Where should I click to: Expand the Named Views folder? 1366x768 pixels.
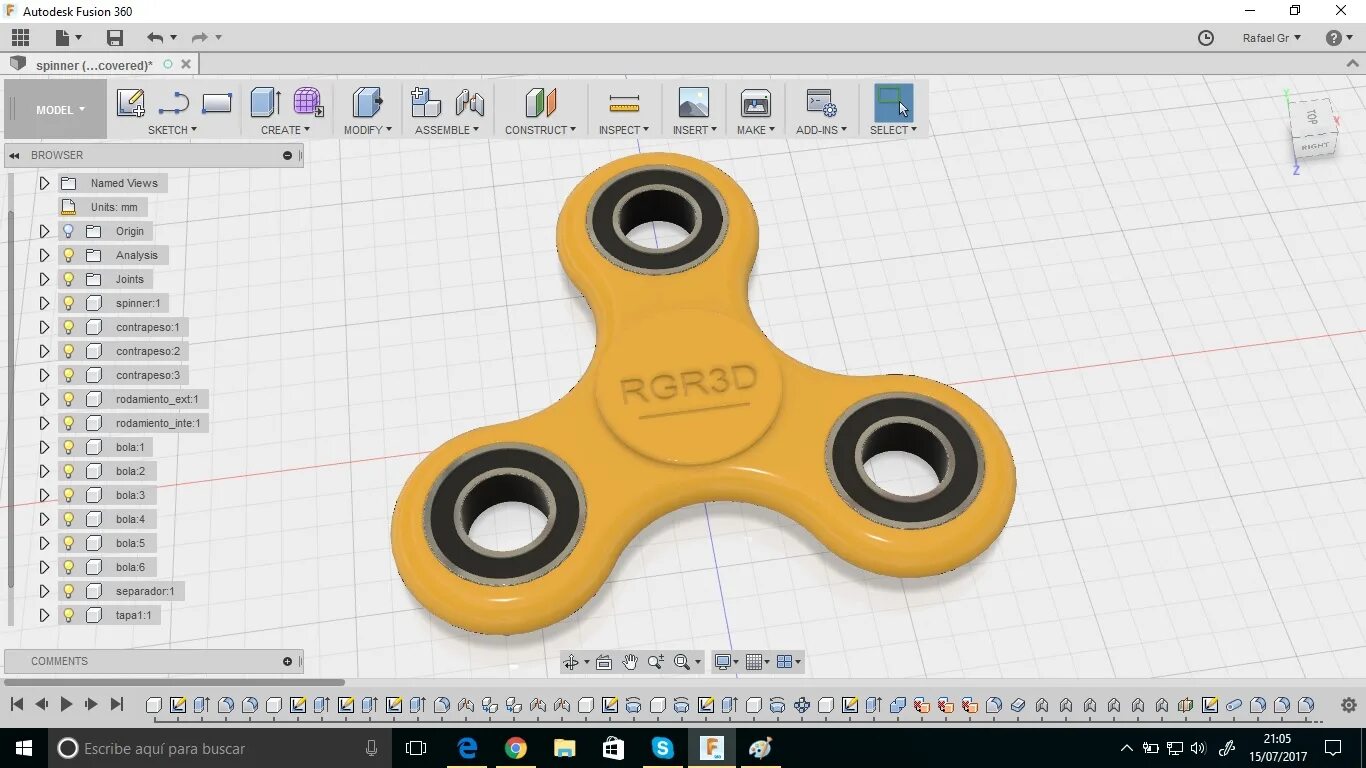[x=44, y=183]
